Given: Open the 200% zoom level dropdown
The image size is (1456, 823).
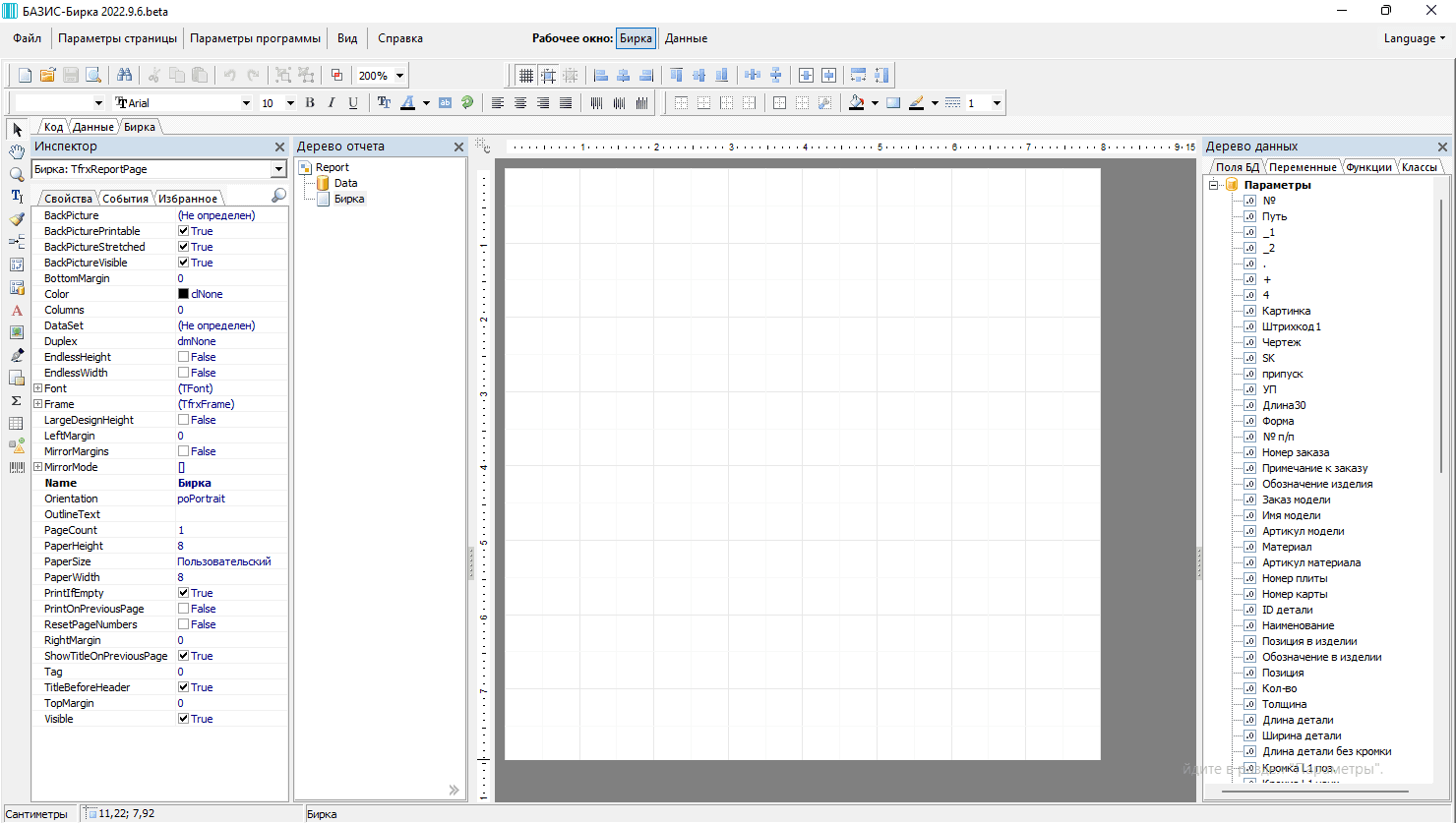Looking at the screenshot, I should point(399,76).
